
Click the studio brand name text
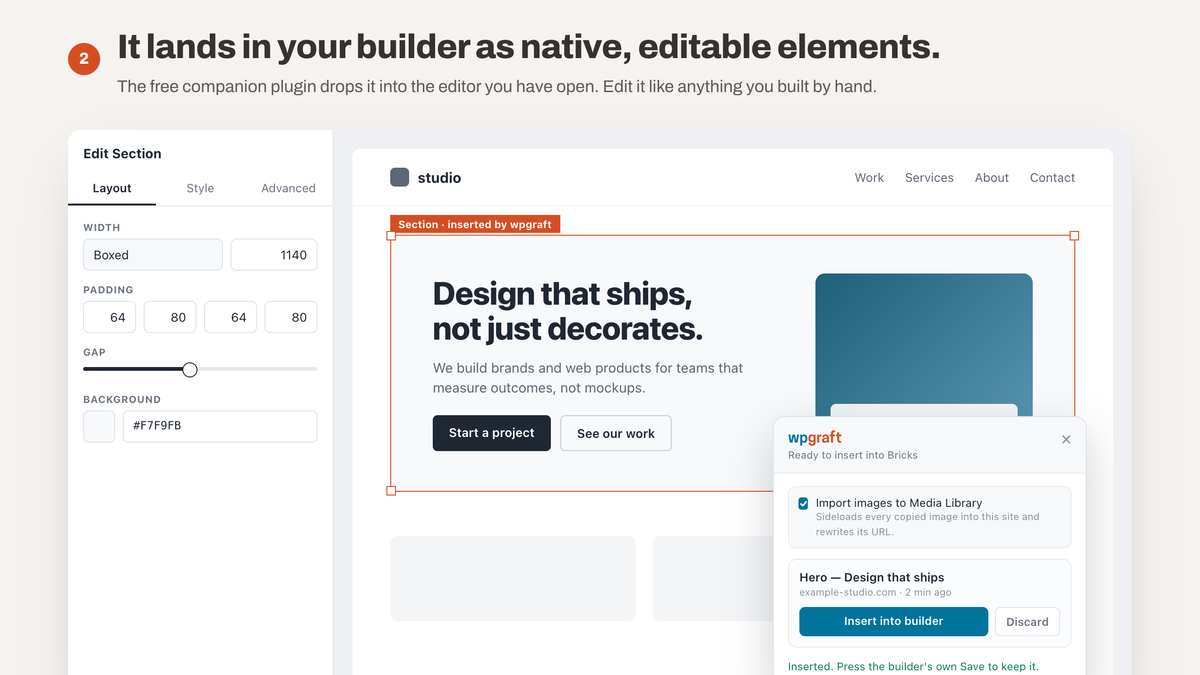[x=439, y=178]
